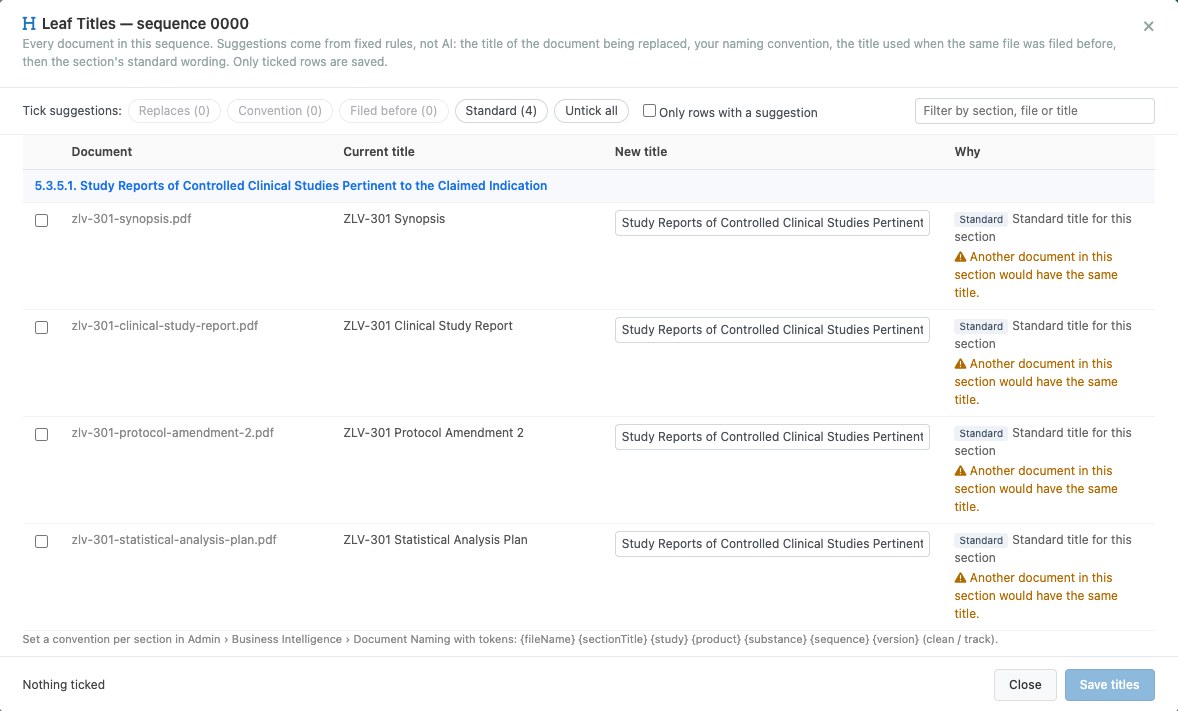Click current title ZLV-301 Statistical Analysis Plan
The width and height of the screenshot is (1178, 711).
pos(436,540)
